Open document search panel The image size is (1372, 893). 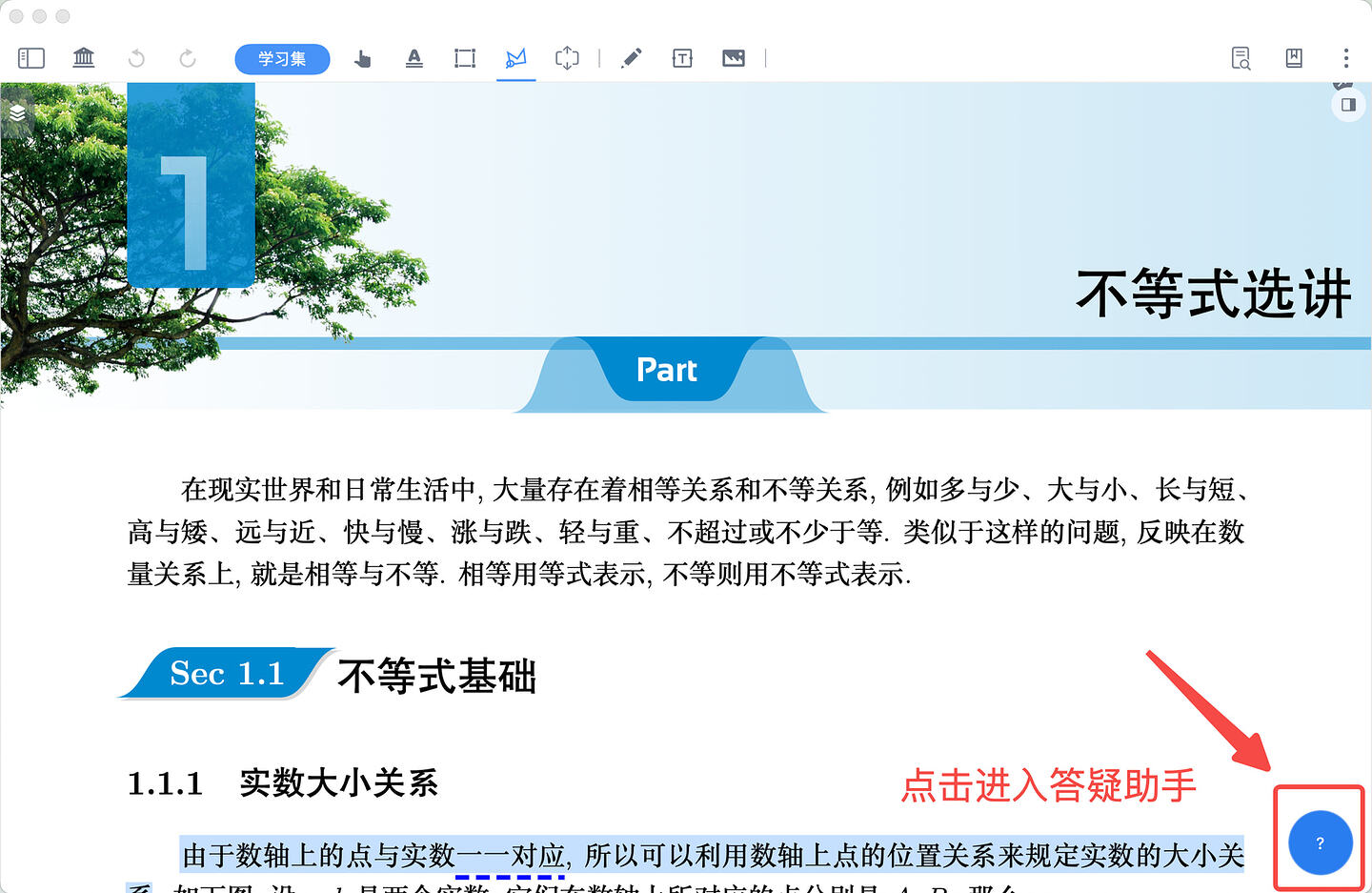coord(1241,58)
